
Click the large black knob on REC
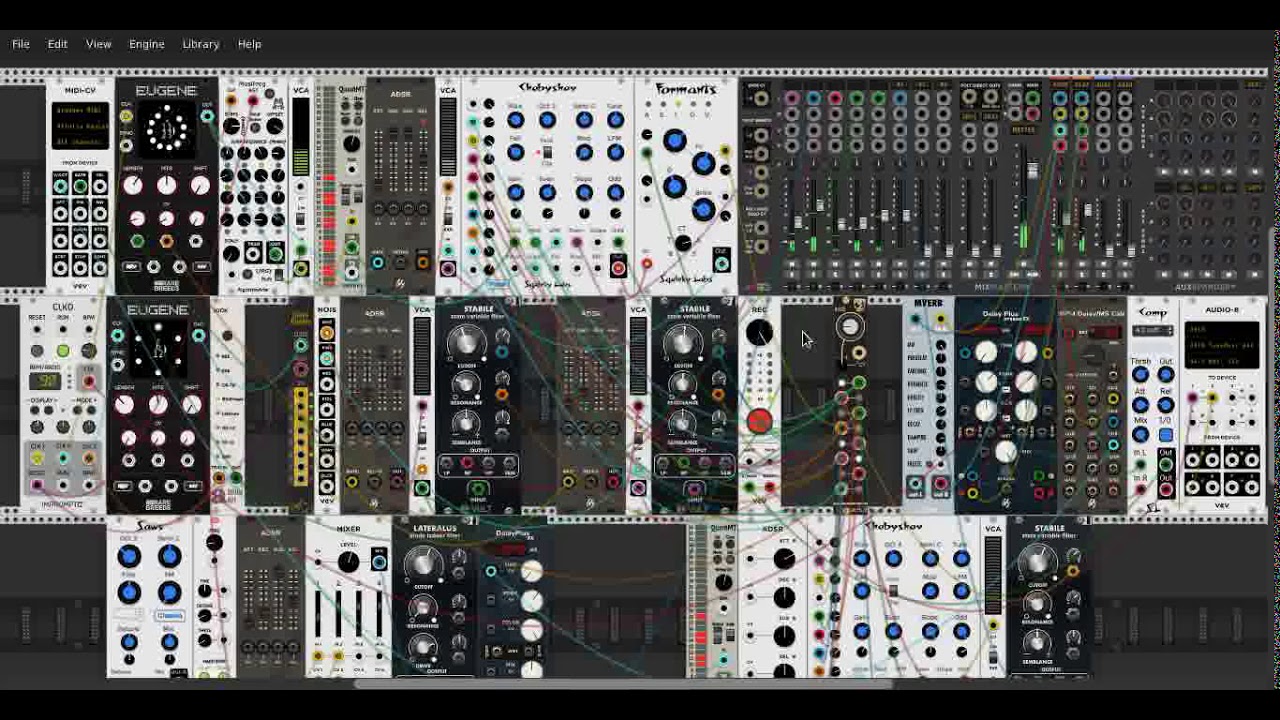759,333
